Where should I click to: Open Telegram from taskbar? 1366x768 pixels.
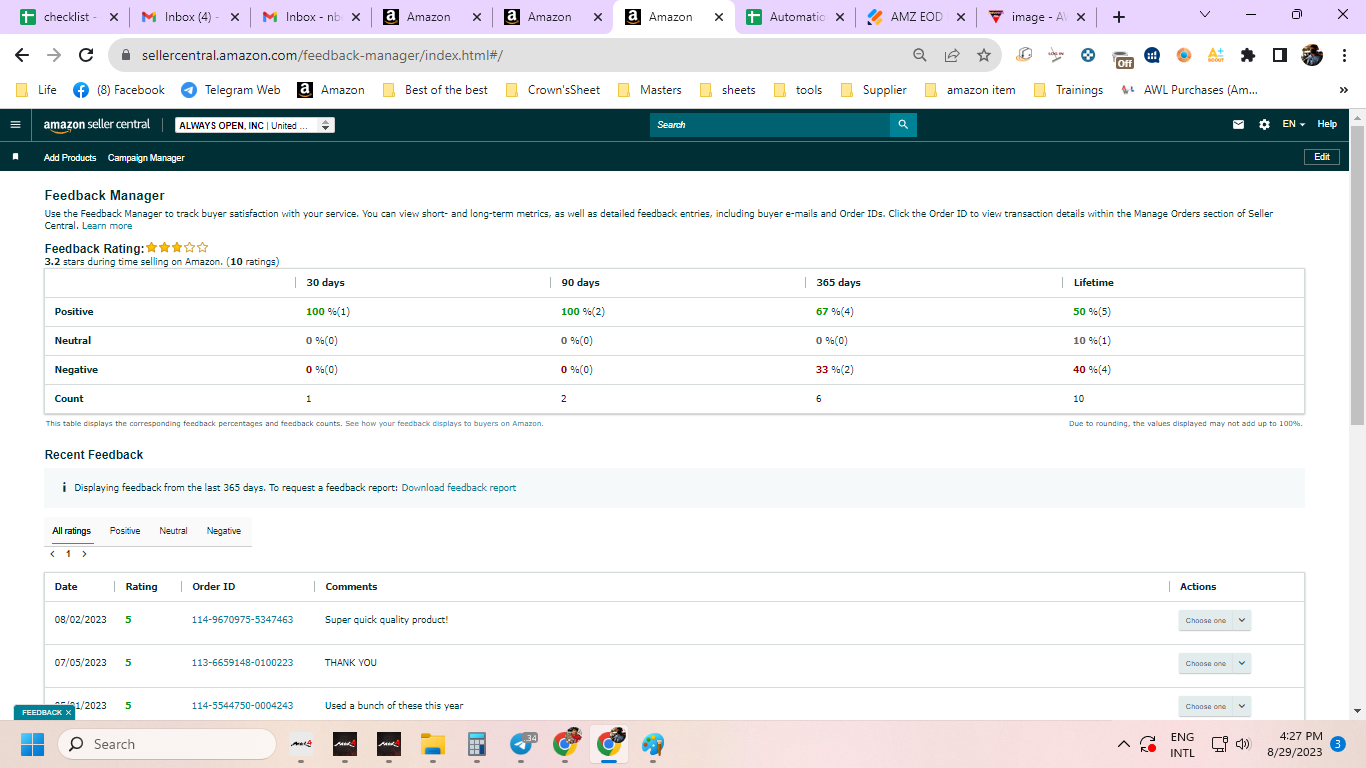[521, 744]
